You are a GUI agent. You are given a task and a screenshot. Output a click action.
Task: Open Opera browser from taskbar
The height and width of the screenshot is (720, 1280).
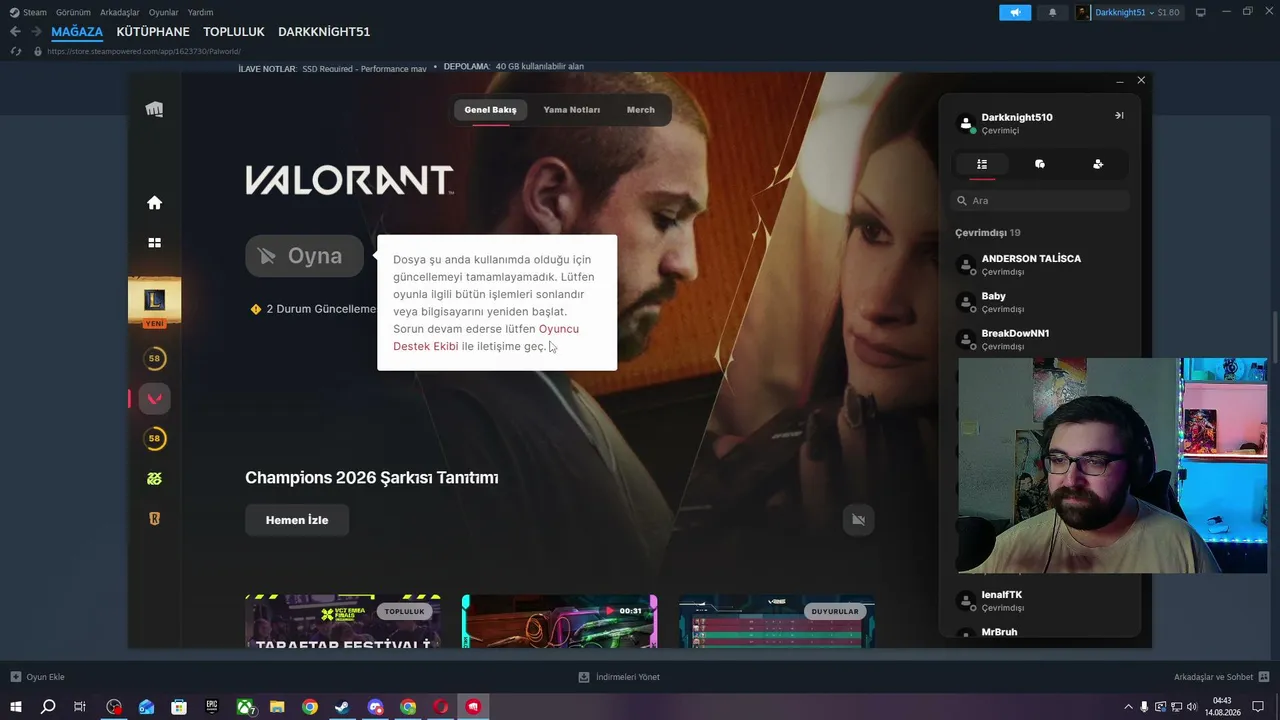click(x=440, y=707)
